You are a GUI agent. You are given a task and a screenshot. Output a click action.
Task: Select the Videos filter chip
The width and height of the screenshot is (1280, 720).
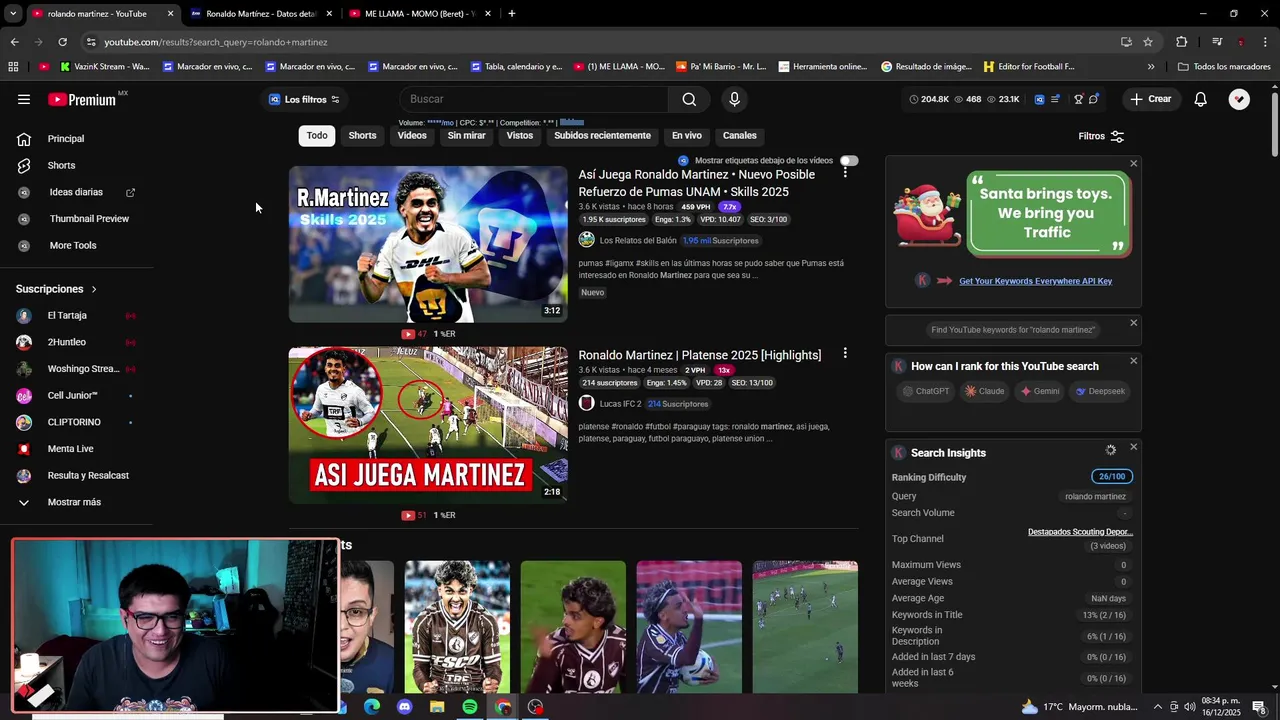point(412,135)
